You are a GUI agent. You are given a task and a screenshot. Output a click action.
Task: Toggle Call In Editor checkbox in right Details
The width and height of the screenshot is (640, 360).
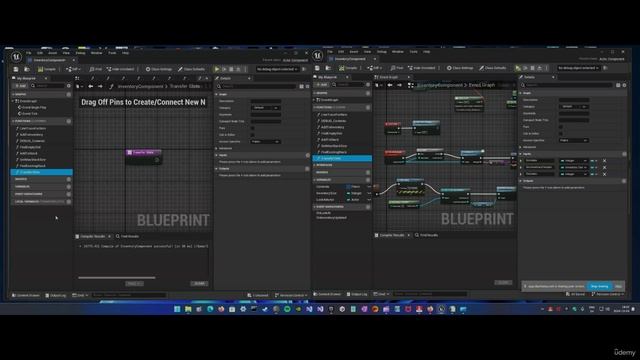coord(560,133)
